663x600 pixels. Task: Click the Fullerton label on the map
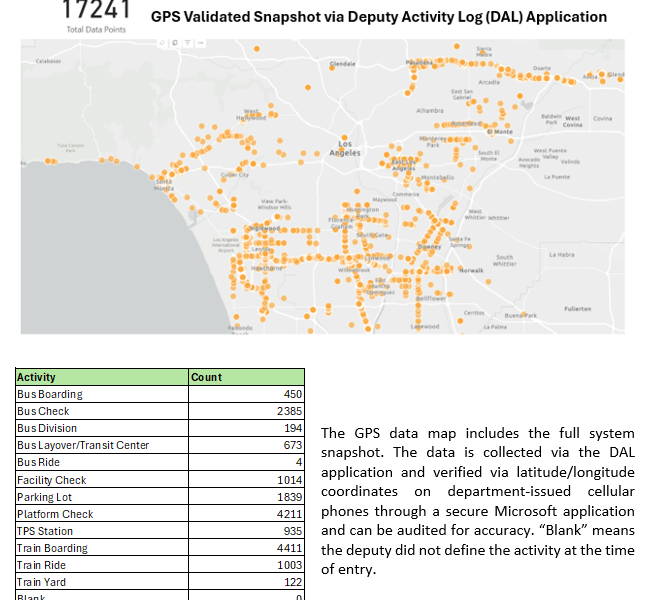tap(577, 309)
